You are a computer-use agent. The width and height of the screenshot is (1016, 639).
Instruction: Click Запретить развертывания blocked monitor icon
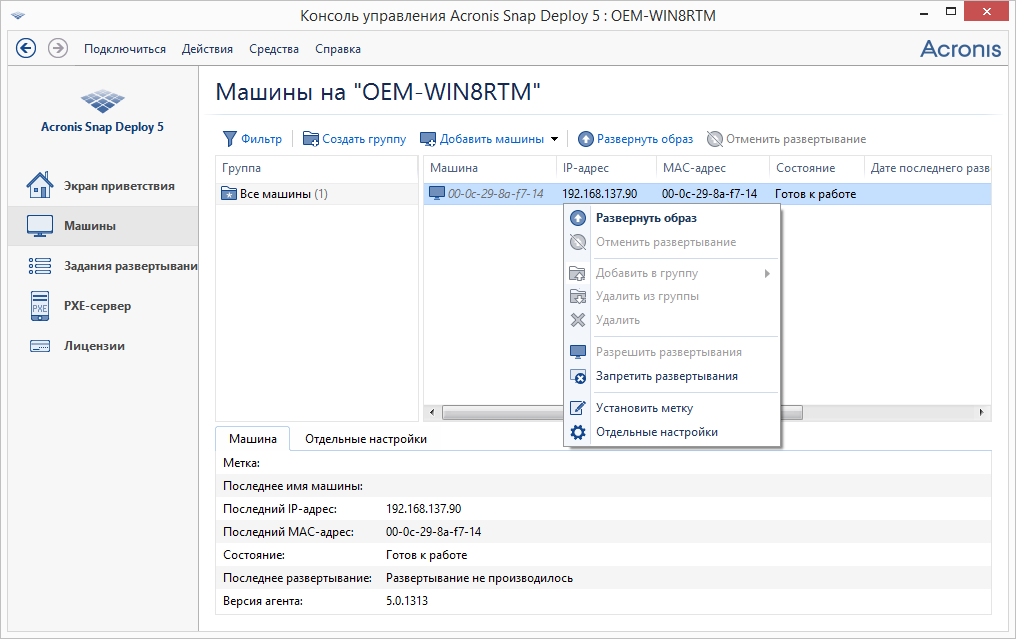[577, 377]
